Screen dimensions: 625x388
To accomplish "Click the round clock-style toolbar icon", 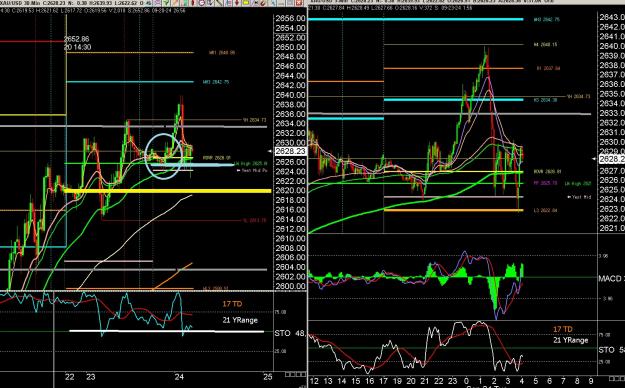I will pyautogui.click(x=202, y=2).
